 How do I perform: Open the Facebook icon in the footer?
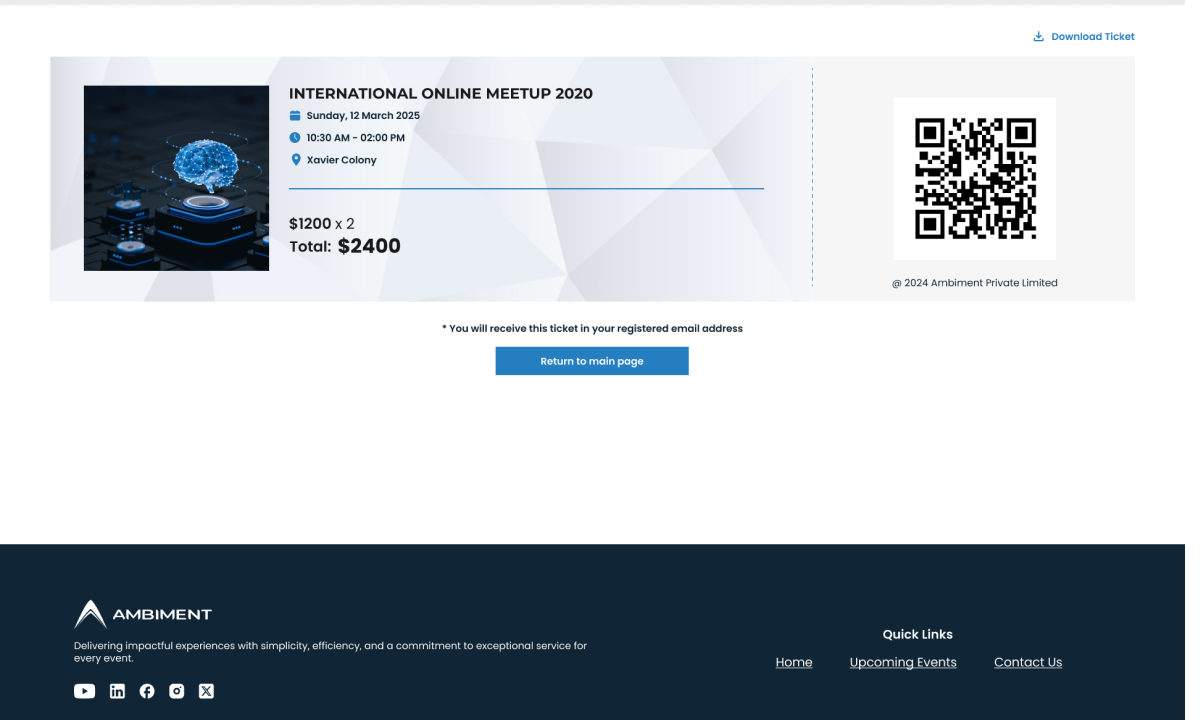(147, 691)
